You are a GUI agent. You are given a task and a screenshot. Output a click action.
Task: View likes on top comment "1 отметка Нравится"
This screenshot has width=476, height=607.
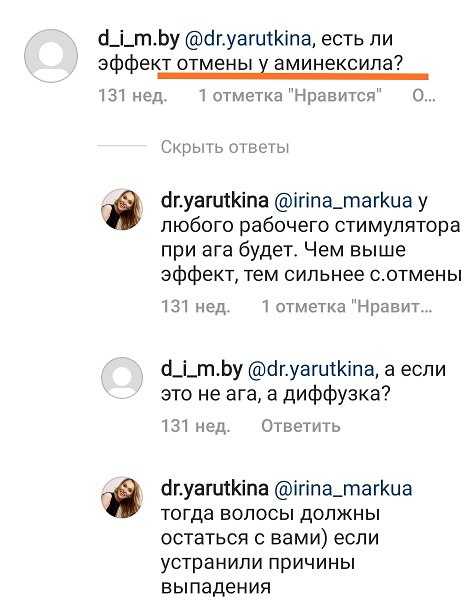(290, 95)
